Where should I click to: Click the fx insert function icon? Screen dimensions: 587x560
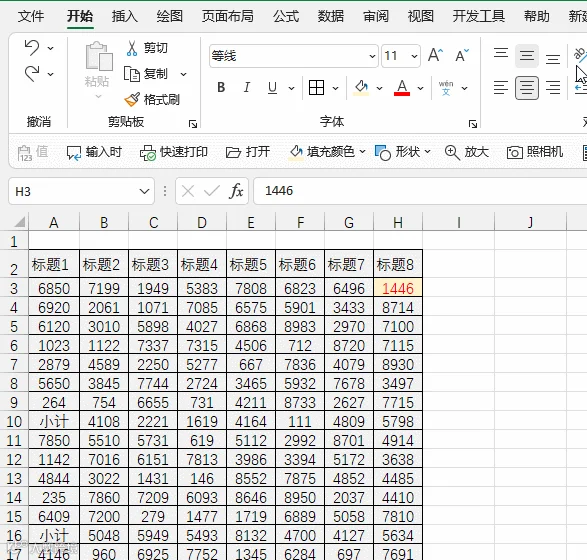236,191
